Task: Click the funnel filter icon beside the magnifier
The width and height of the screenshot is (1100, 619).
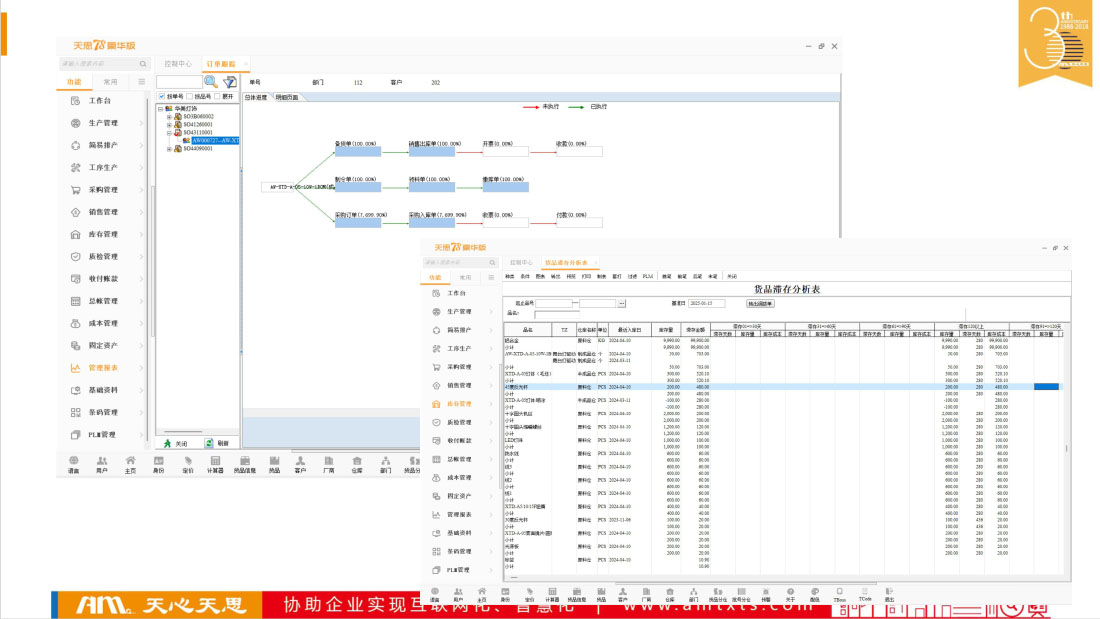Action: (230, 82)
